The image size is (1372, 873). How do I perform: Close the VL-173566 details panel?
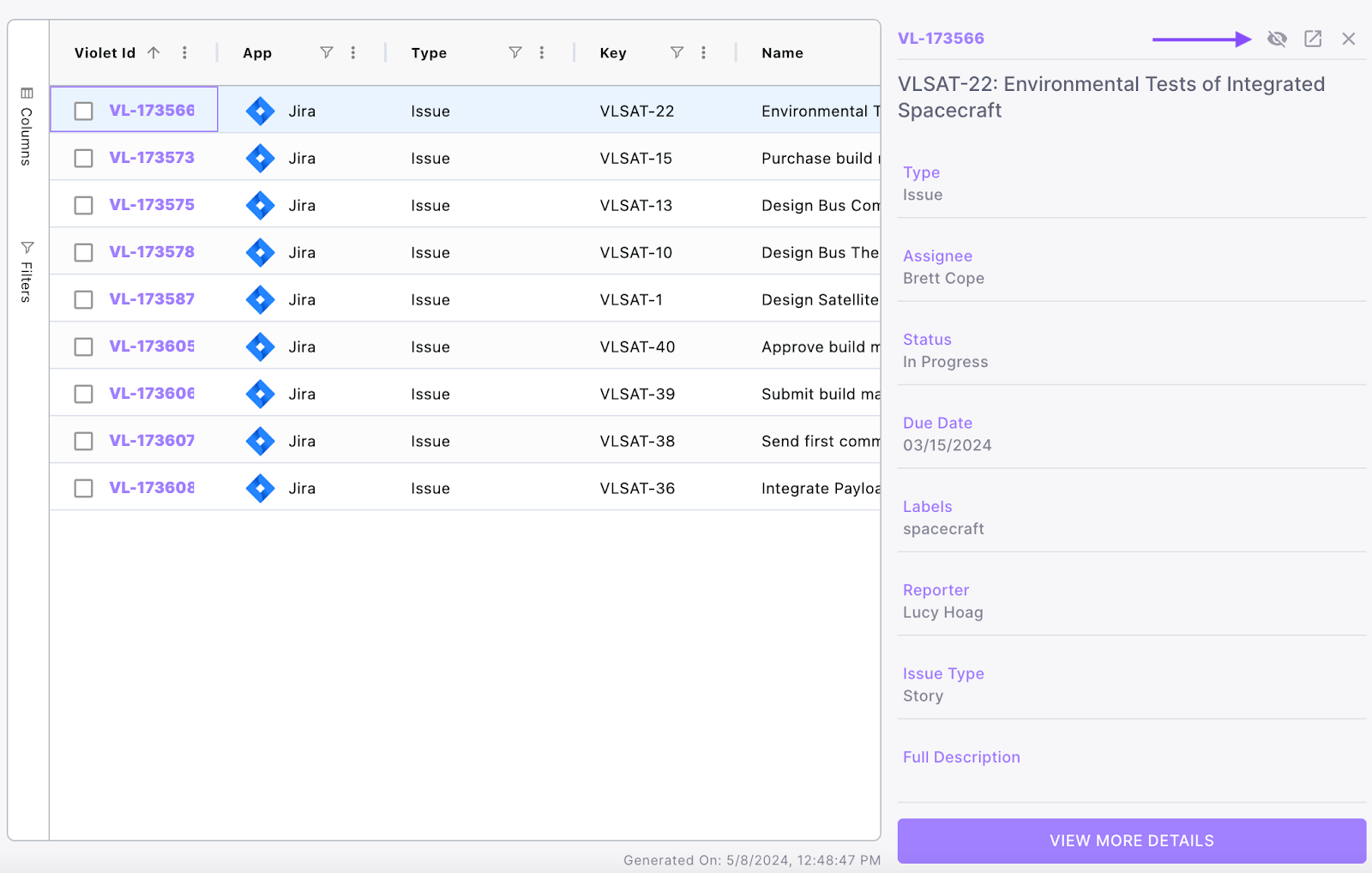[1348, 39]
